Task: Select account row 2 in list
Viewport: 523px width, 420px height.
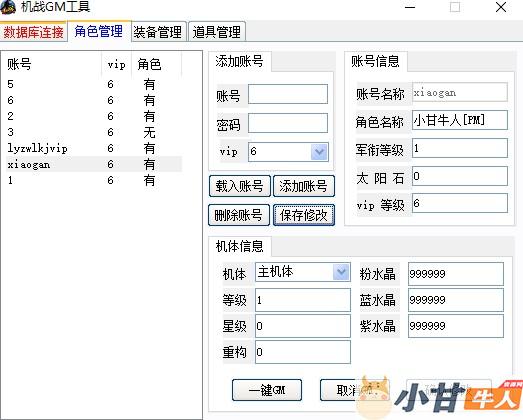Action: [94, 116]
